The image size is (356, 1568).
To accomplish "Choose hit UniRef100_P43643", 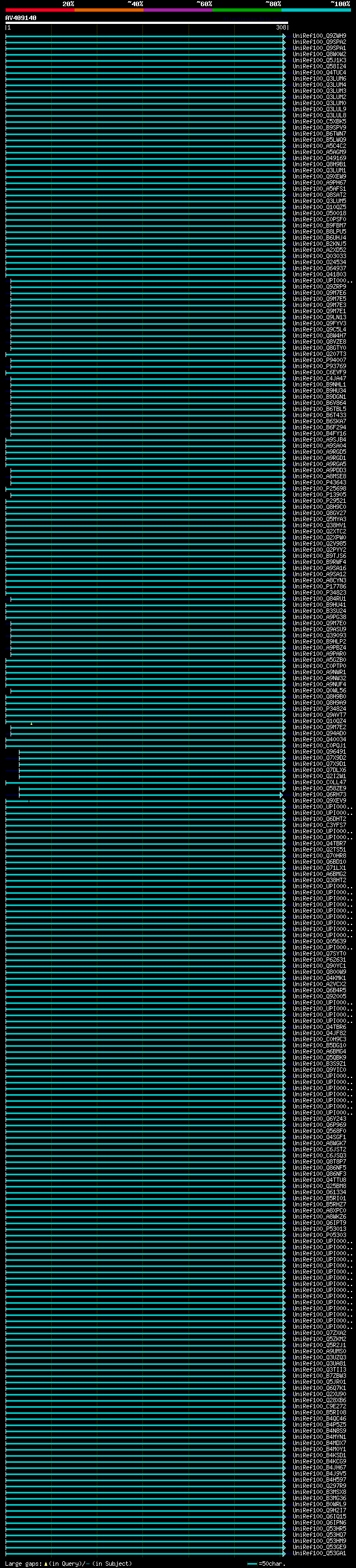I will [x=319, y=482].
